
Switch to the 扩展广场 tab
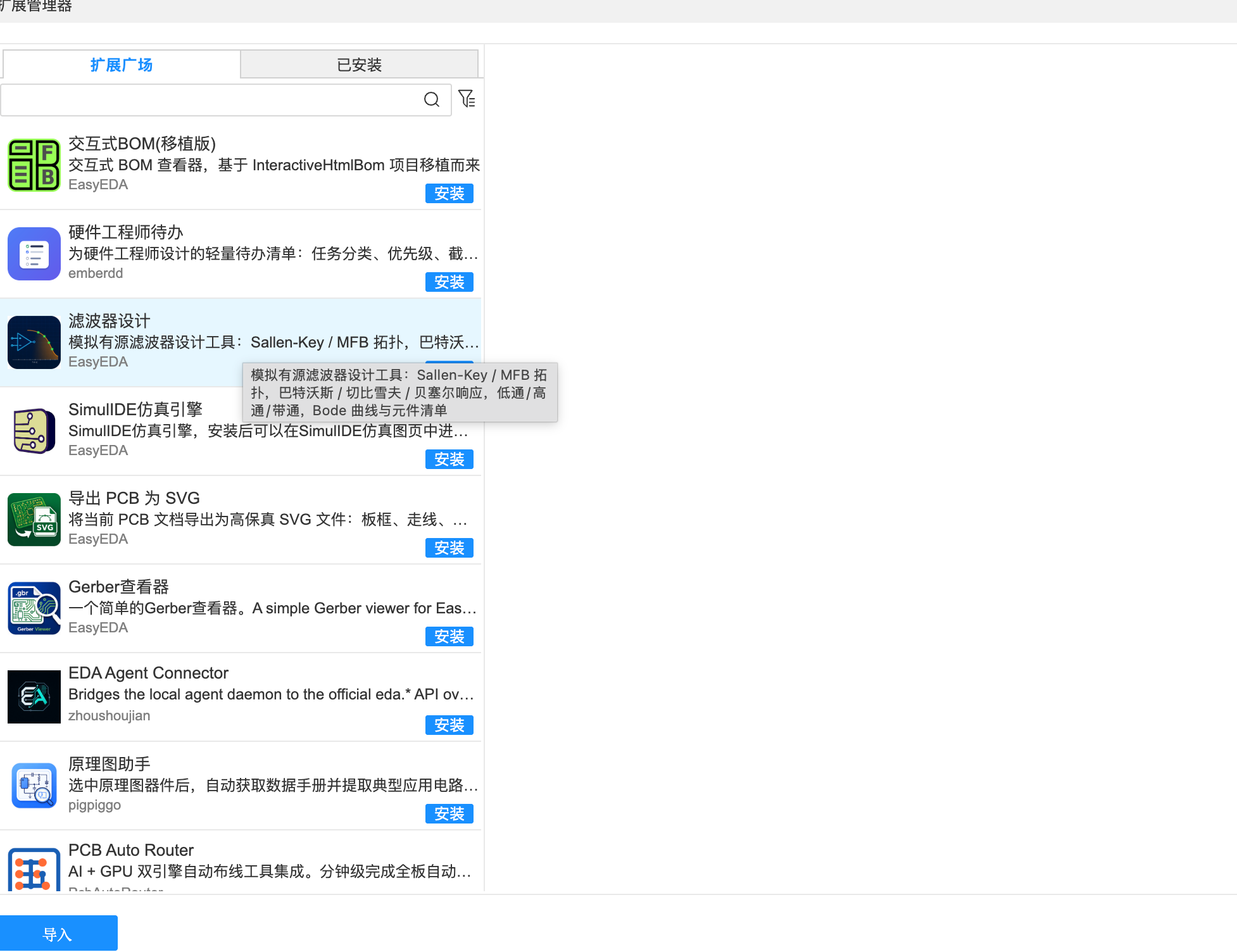[122, 65]
